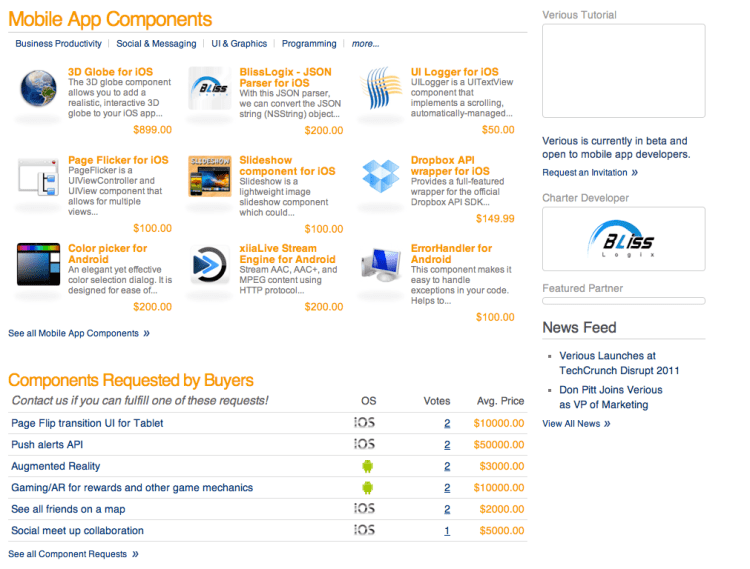Open 'ErrorHandler for Android' title link
Screen dimensions: 750x569
pos(451,254)
